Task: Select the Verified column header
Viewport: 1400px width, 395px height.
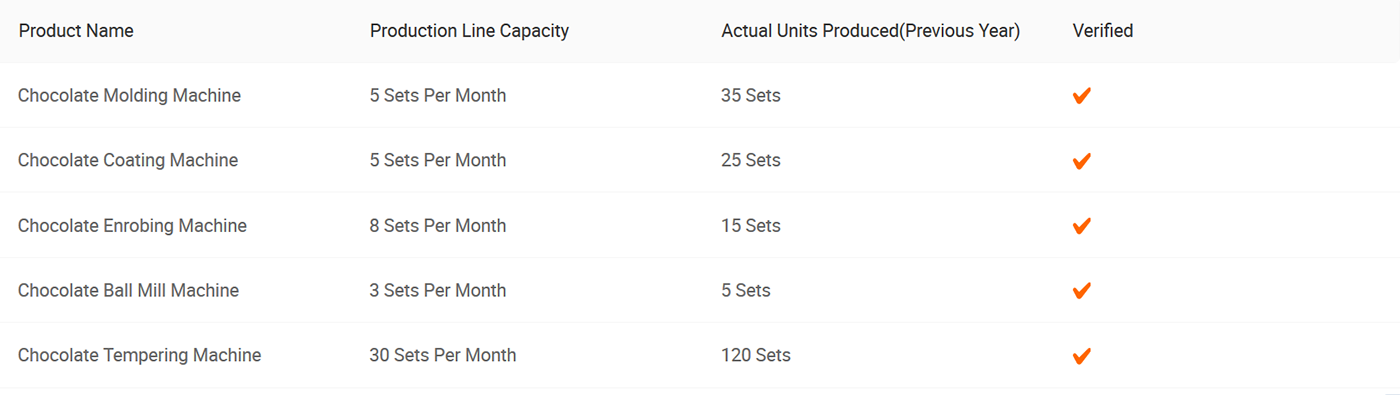Action: [1103, 31]
